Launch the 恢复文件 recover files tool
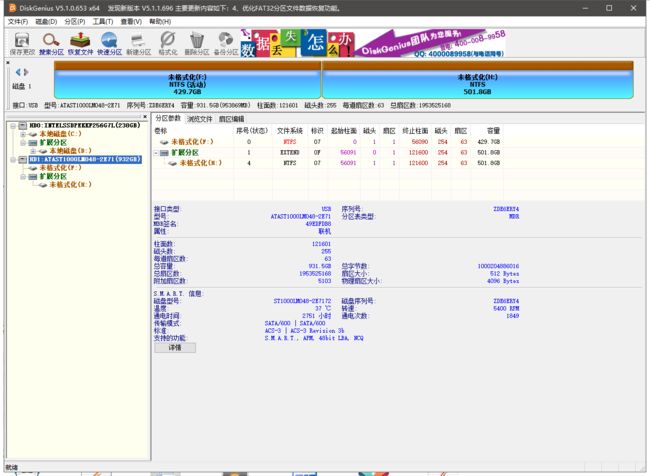Image resolution: width=650 pixels, height=476 pixels. tap(80, 44)
